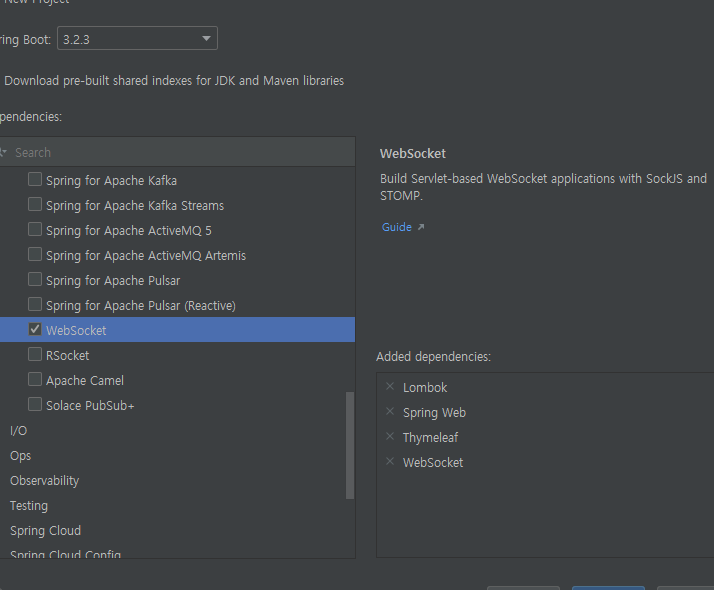Viewport: 714px width, 590px height.
Task: Click the RSocket row label
Action: tap(67, 356)
